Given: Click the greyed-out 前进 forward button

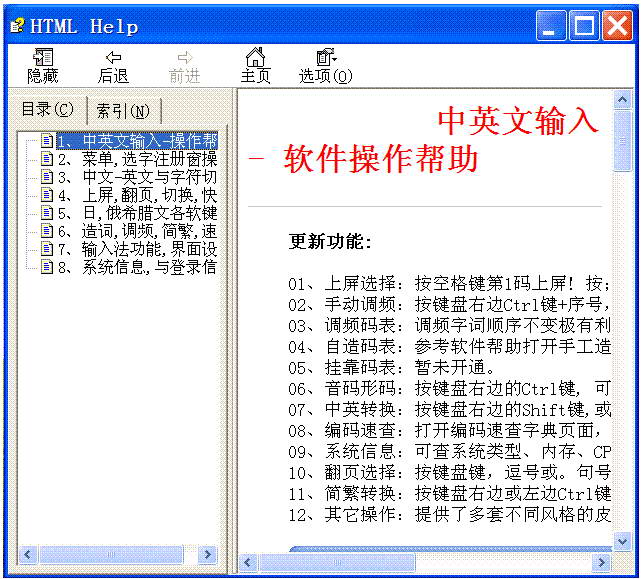Looking at the screenshot, I should (x=185, y=65).
